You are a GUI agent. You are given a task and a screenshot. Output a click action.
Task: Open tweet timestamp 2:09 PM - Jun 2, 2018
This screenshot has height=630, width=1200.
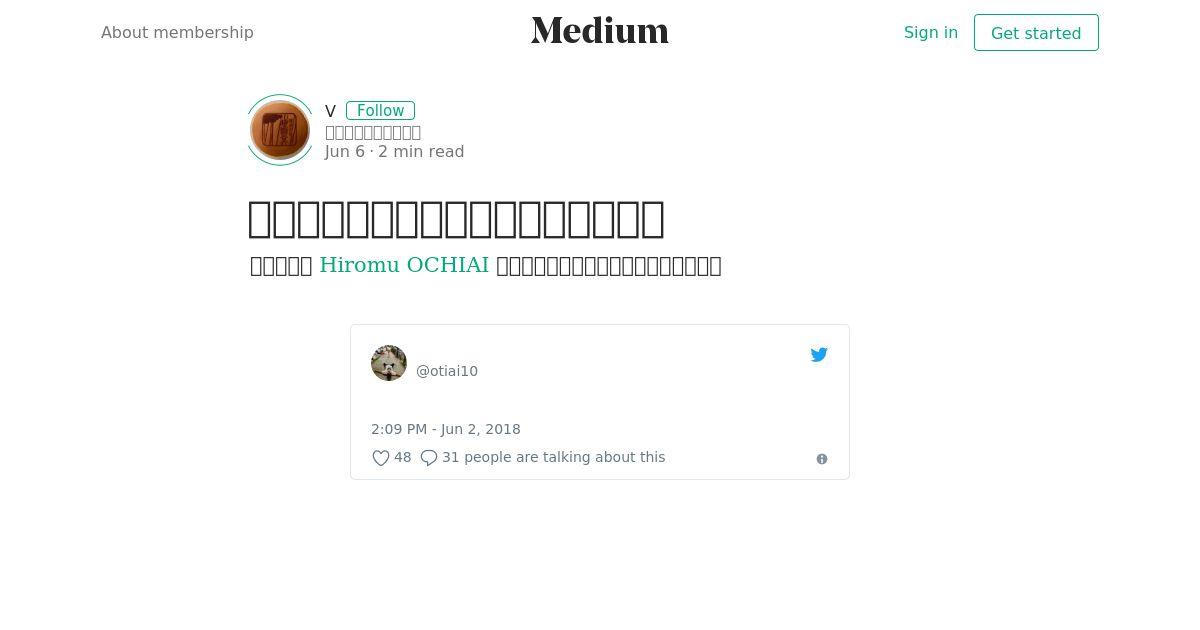[x=446, y=429]
